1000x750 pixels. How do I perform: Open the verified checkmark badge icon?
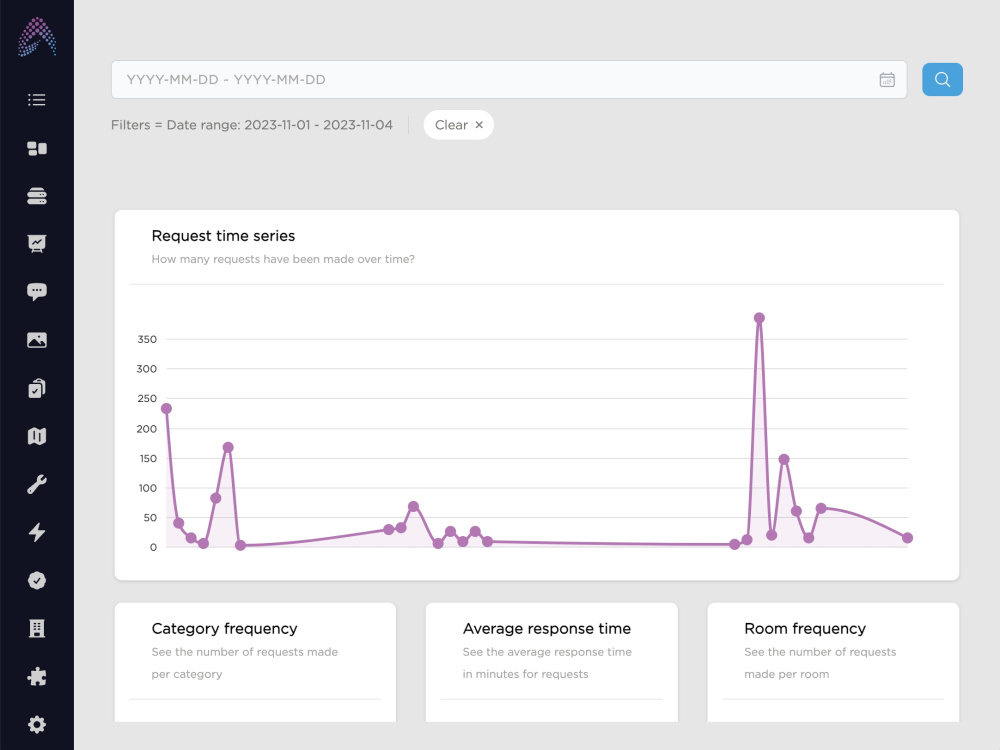(x=37, y=580)
